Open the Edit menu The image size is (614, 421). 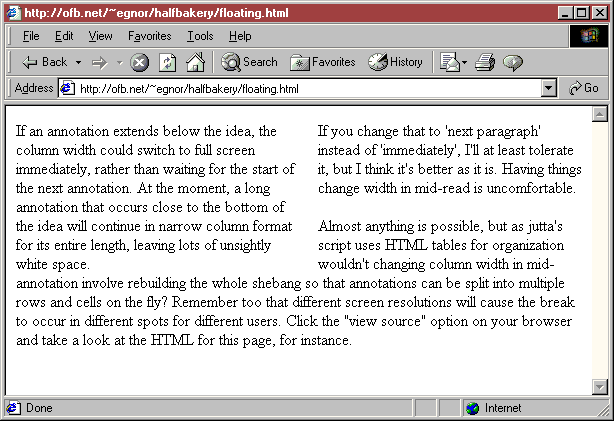click(64, 36)
